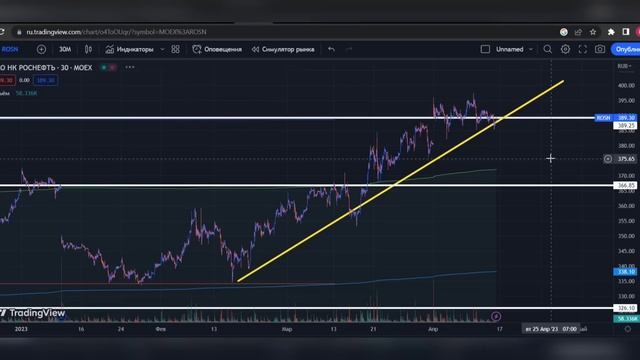Toggle the green market status dot in legend

coord(104,67)
